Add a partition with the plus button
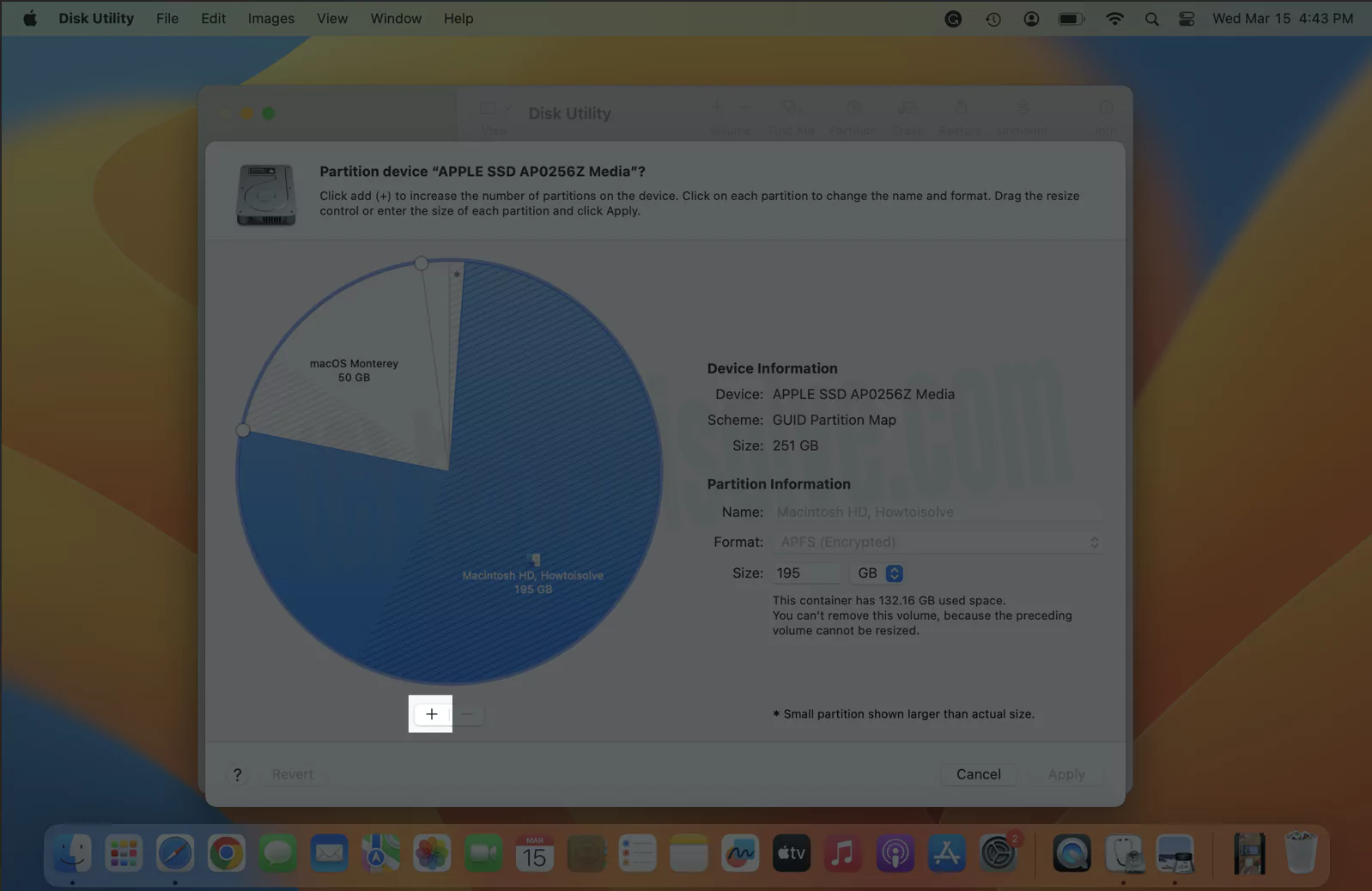 [431, 714]
